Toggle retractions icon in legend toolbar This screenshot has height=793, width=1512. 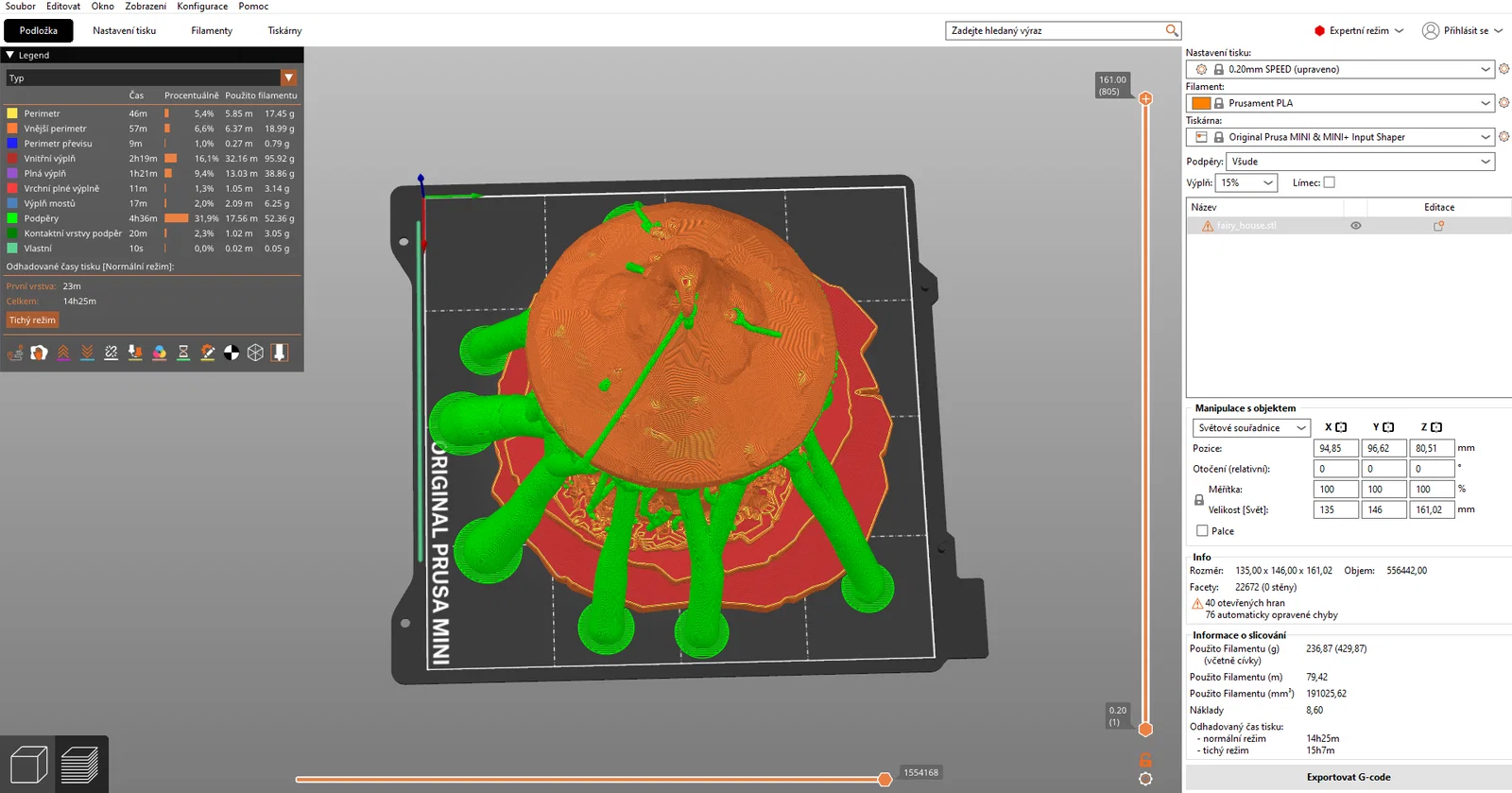[x=63, y=353]
